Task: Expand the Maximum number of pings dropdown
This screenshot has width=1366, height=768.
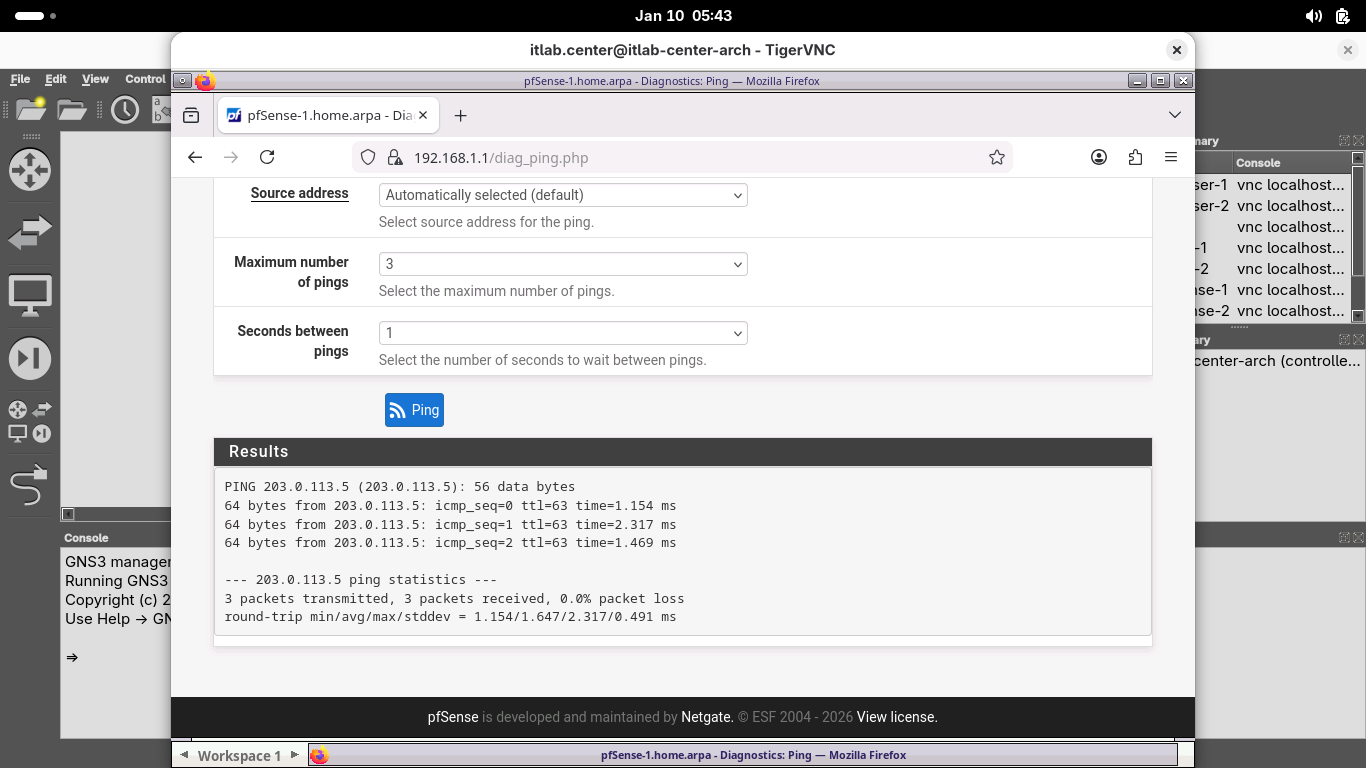Action: pyautogui.click(x=563, y=264)
